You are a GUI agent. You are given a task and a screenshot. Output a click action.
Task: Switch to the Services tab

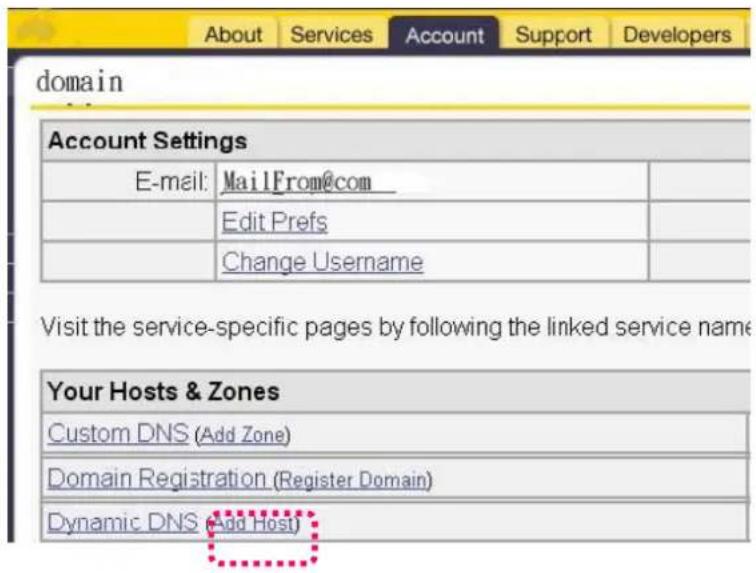[332, 34]
